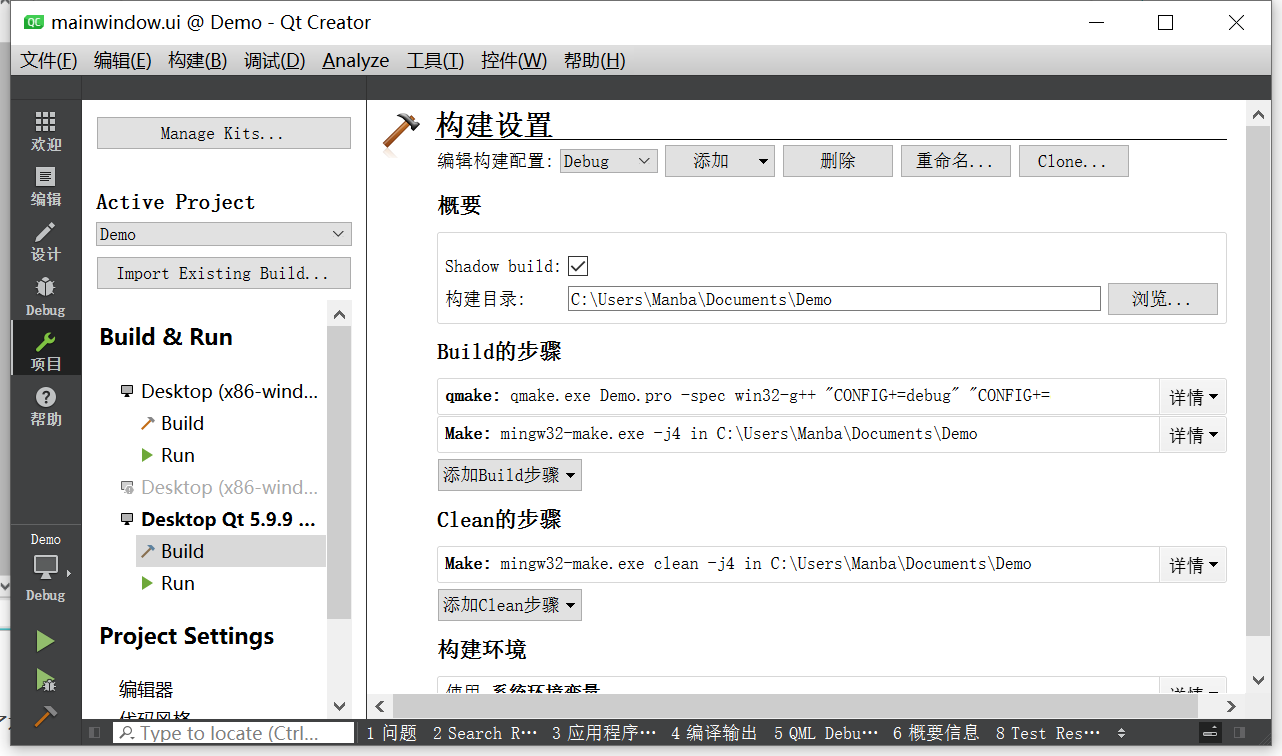This screenshot has width=1282, height=756.
Task: Select the 项目 (Projects) wrench mode
Action: click(x=45, y=350)
